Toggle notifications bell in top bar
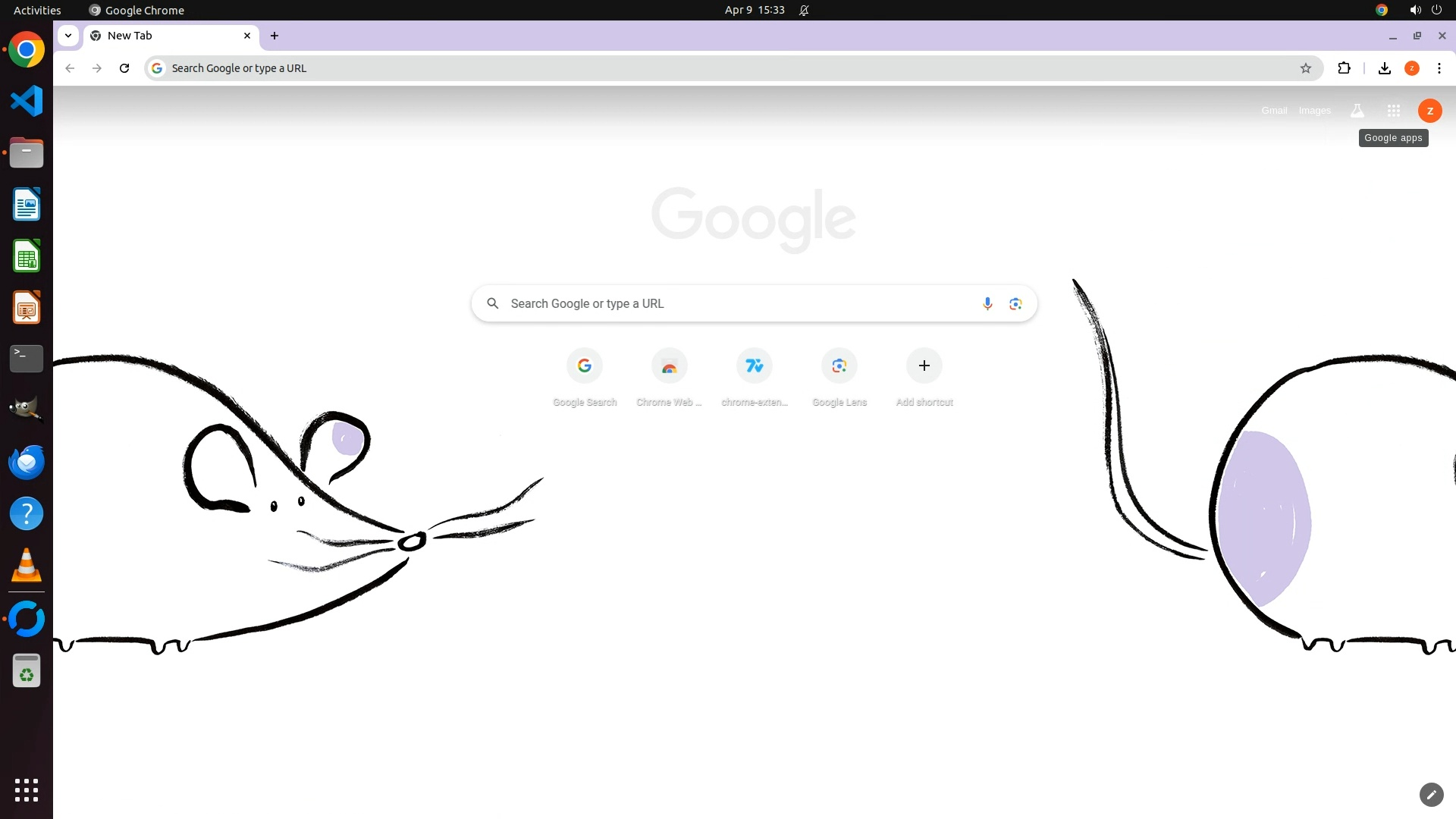Screen dimensions: 1456x819 pos(804,10)
